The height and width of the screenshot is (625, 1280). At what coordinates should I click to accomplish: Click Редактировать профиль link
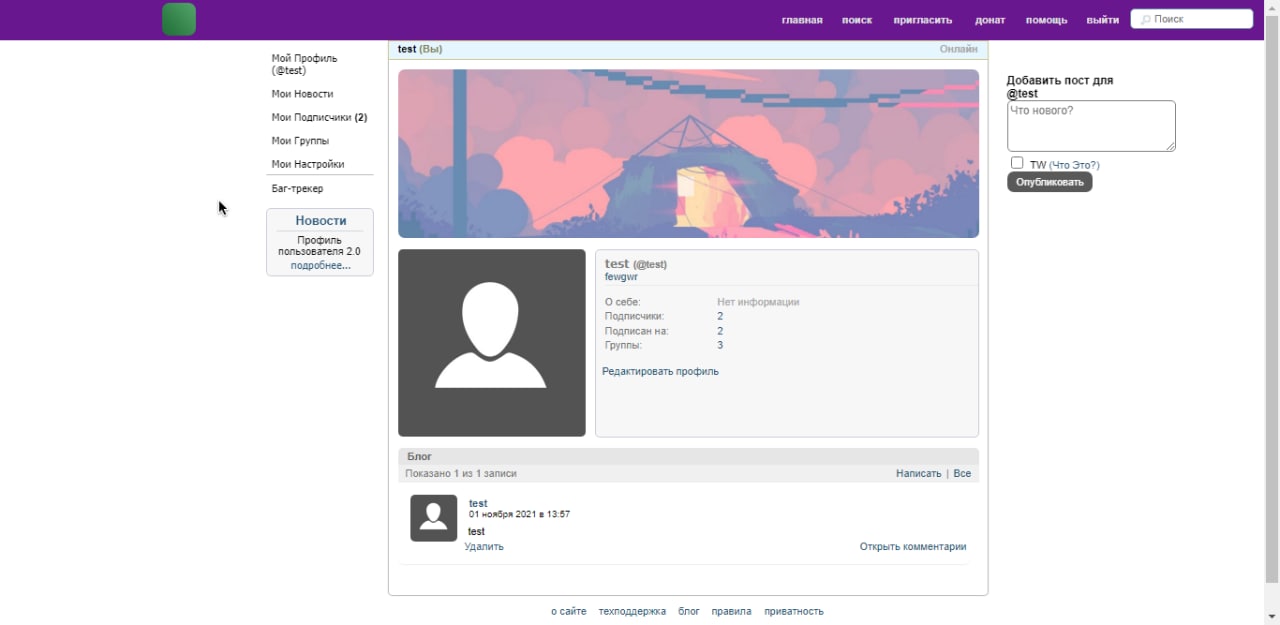[x=660, y=372]
